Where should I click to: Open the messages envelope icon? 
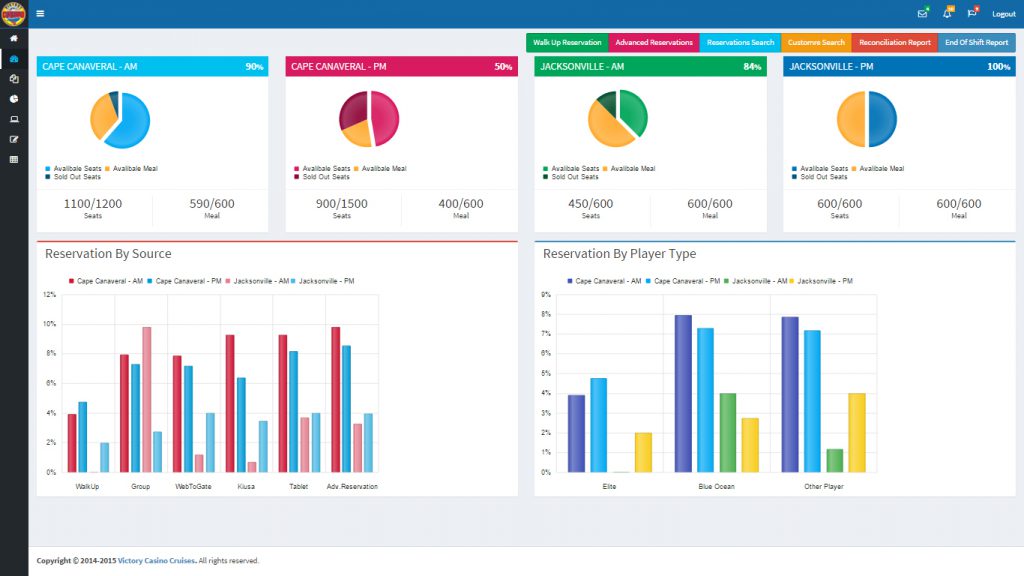point(922,13)
